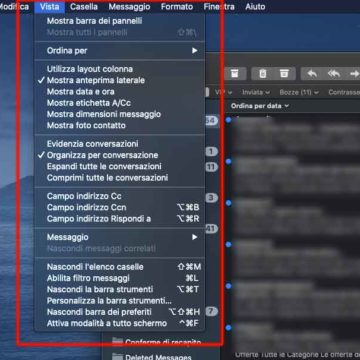Click the reply arrow icon
The width and height of the screenshot is (360, 360).
pyautogui.click(x=312, y=74)
